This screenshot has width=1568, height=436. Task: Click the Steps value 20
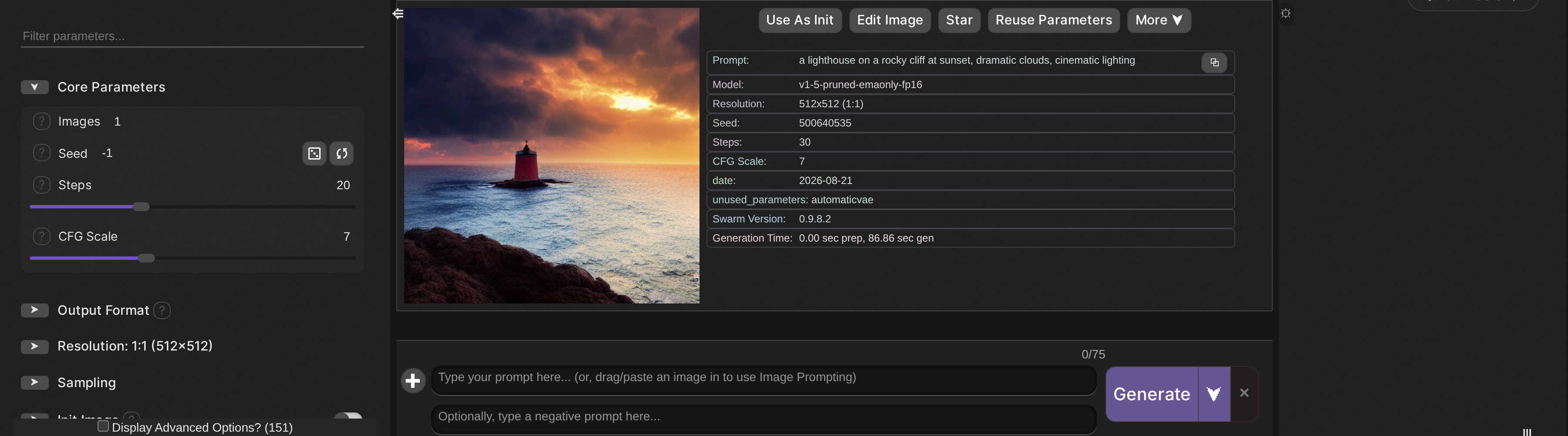(343, 185)
